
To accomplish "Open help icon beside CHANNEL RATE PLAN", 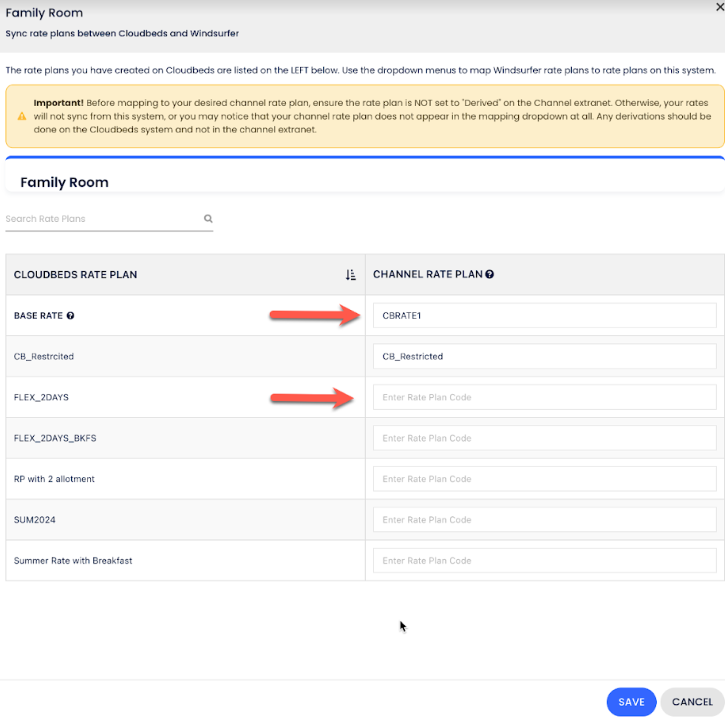I will pyautogui.click(x=490, y=275).
